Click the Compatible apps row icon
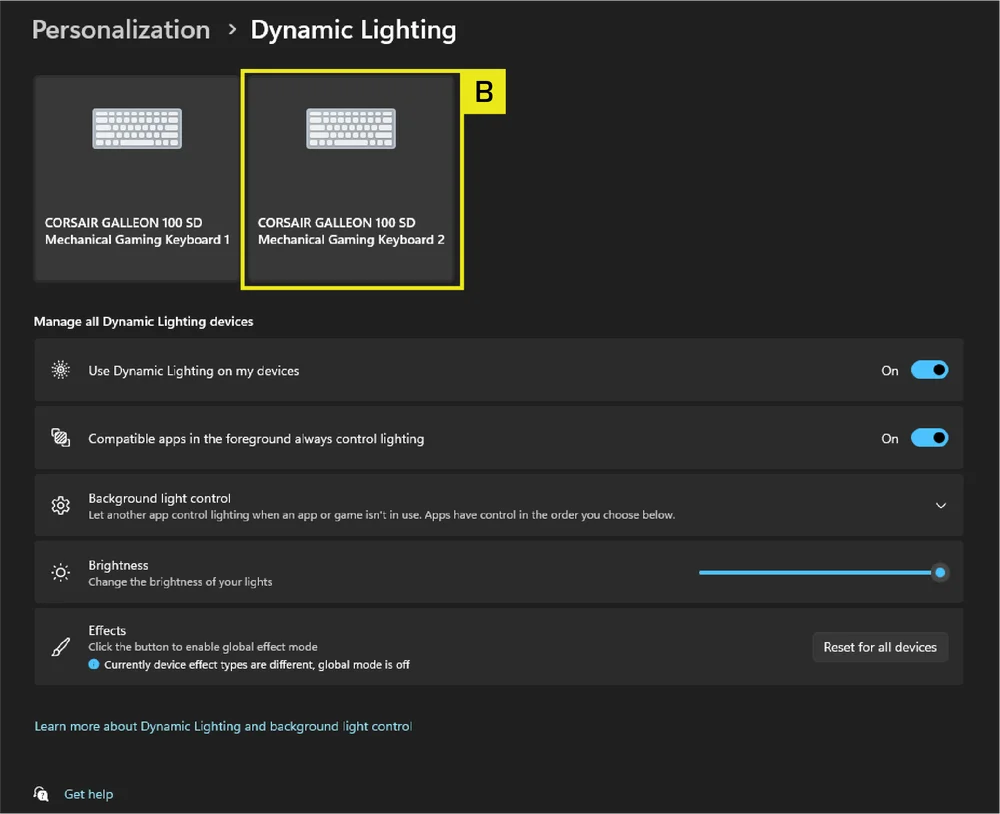1000x814 pixels. click(x=61, y=438)
